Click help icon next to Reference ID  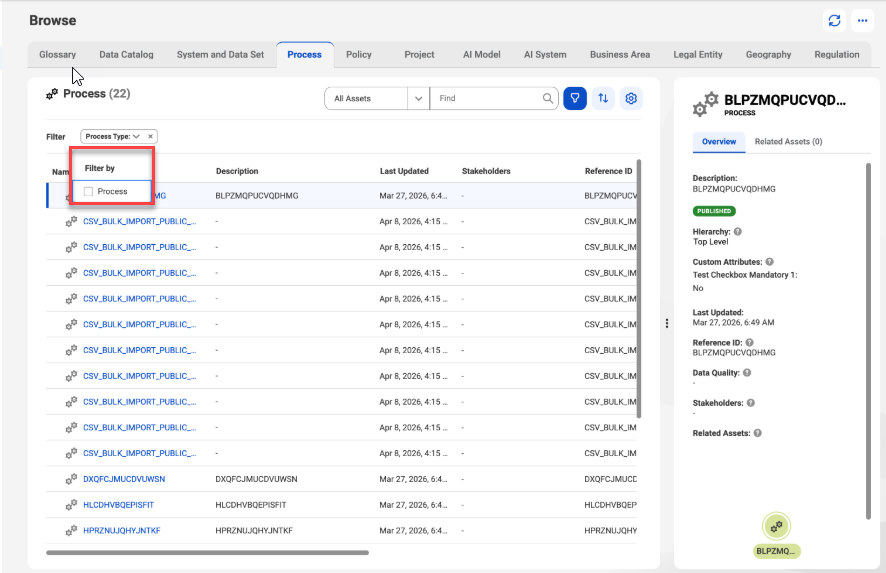(749, 342)
